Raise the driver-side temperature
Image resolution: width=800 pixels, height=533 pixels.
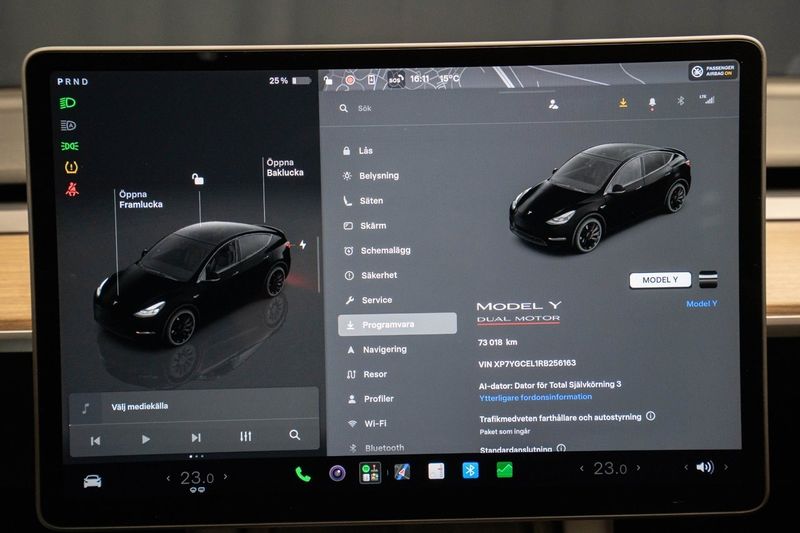pyautogui.click(x=226, y=476)
